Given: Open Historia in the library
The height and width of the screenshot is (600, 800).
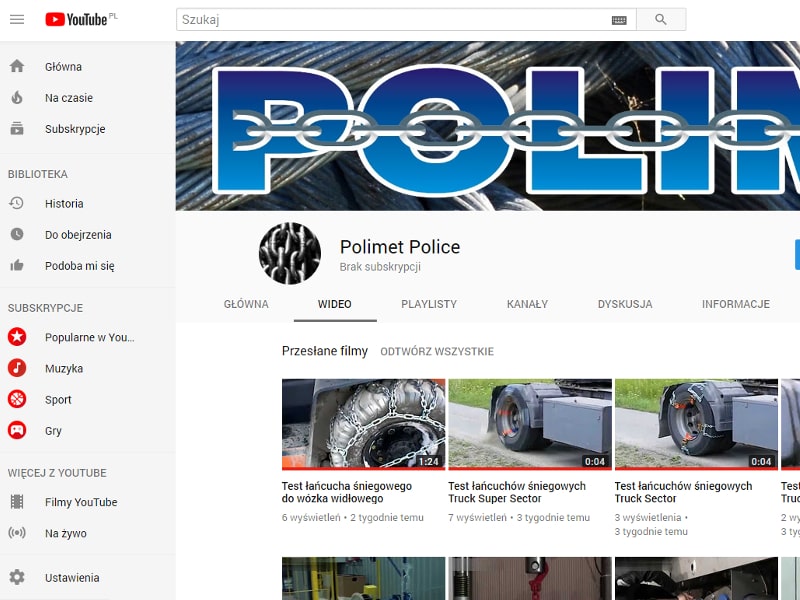Looking at the screenshot, I should pos(64,204).
